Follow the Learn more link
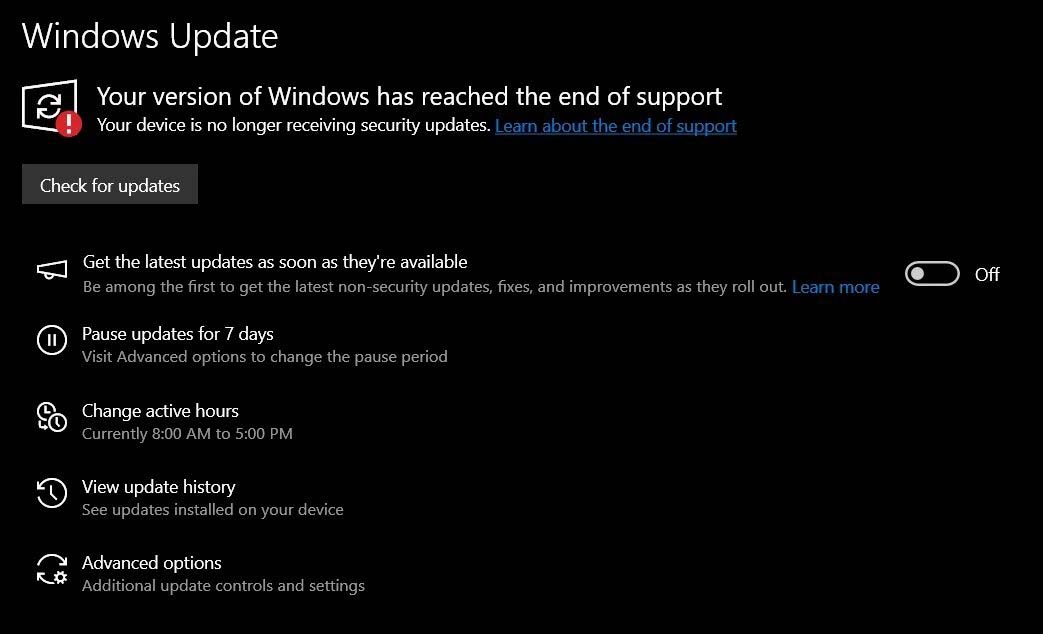1043x634 pixels. coord(835,287)
